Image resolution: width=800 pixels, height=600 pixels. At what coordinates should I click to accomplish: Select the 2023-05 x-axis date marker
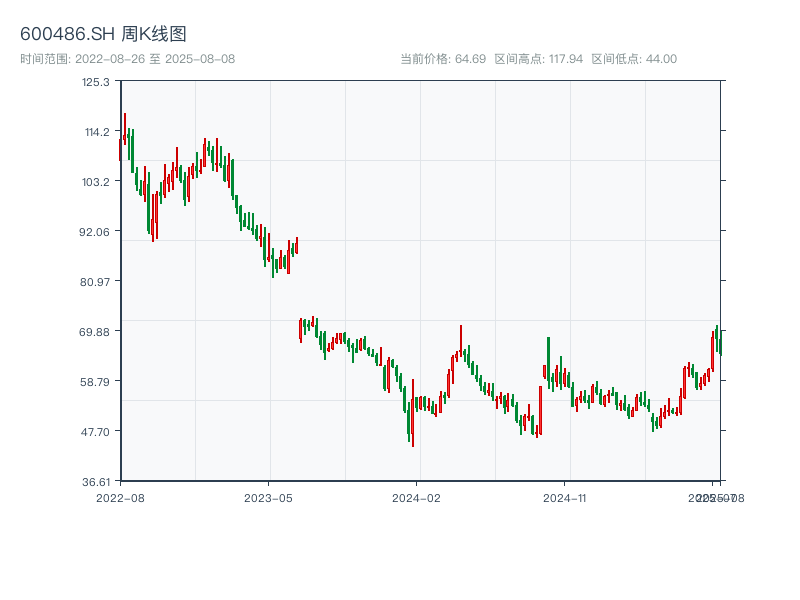pos(268,497)
